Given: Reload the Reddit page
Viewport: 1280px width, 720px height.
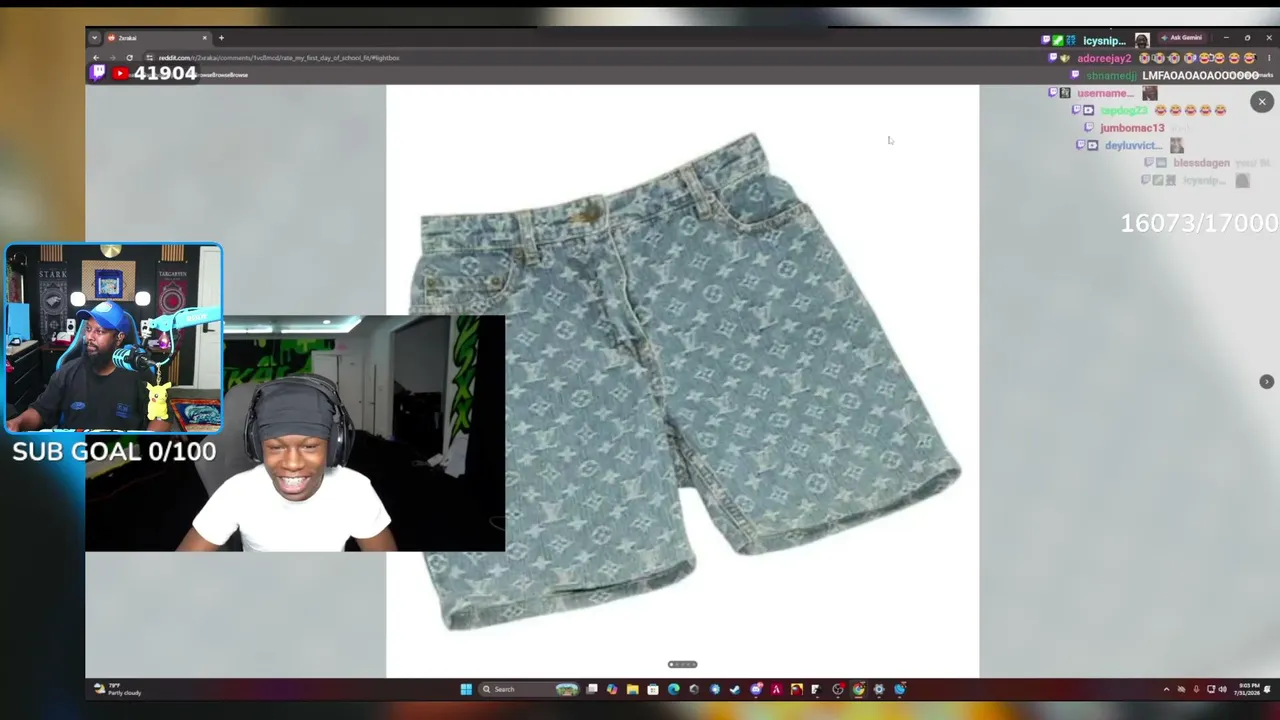Looking at the screenshot, I should coord(129,58).
